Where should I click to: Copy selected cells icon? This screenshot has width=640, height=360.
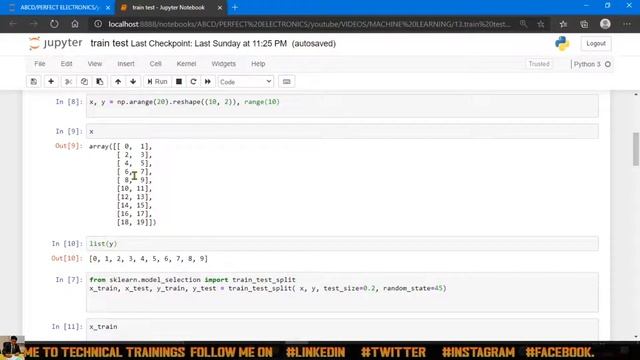pos(84,82)
